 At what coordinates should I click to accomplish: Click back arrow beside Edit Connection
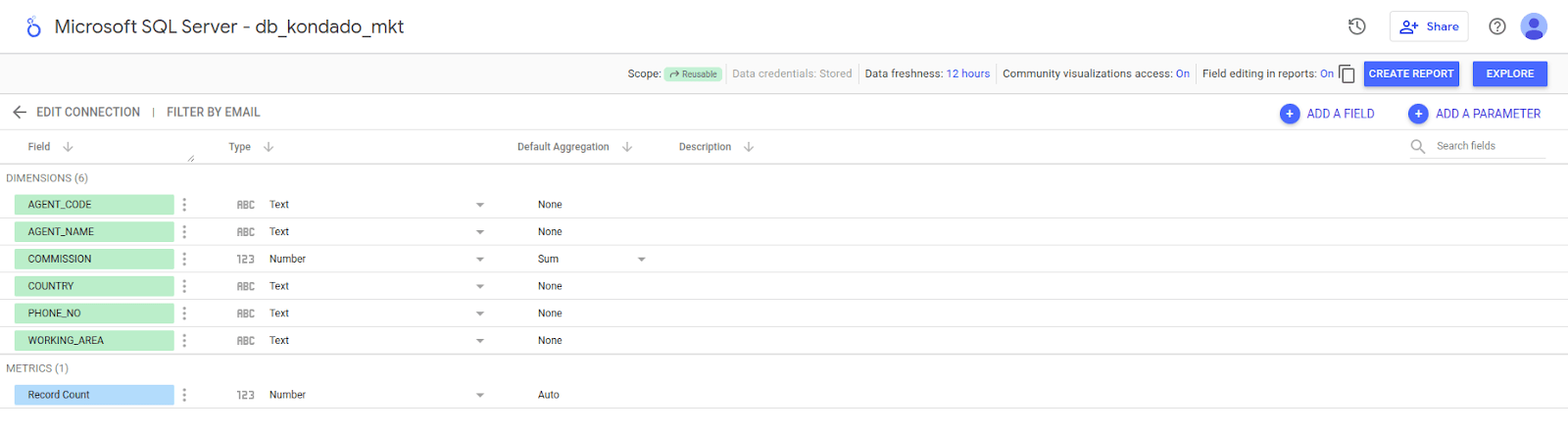pyautogui.click(x=20, y=113)
